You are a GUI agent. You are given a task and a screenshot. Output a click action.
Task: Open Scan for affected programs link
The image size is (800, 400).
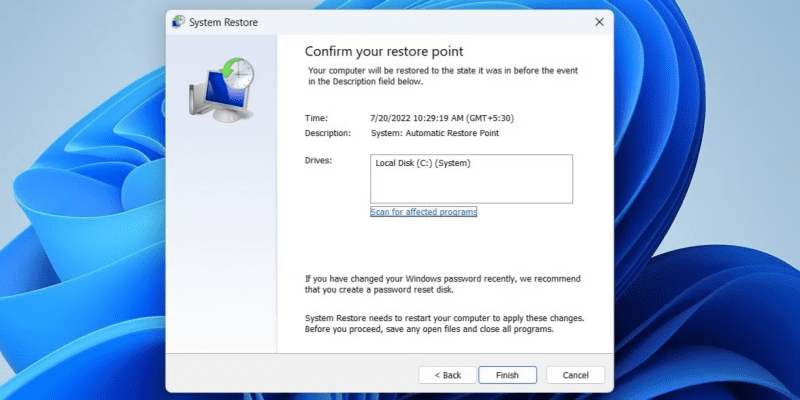(423, 212)
